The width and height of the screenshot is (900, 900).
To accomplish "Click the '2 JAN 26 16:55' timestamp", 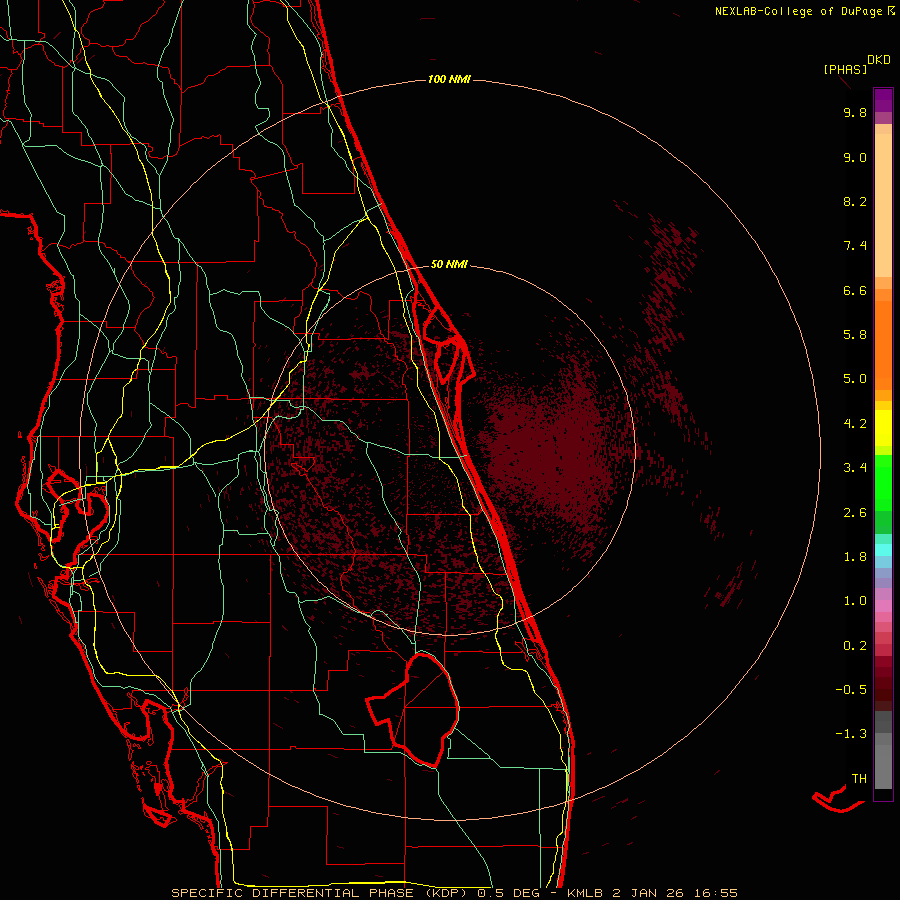I will tap(675, 893).
